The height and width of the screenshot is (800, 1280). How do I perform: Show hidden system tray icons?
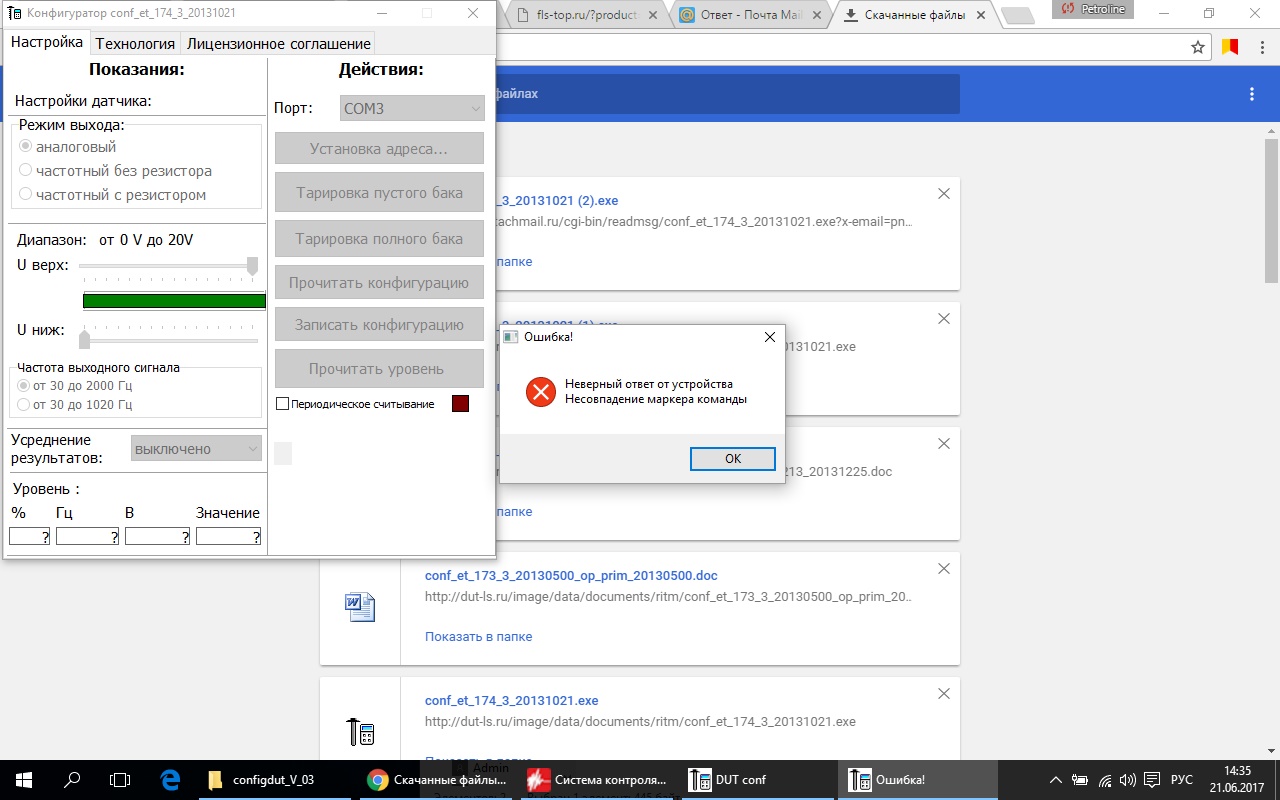1056,780
